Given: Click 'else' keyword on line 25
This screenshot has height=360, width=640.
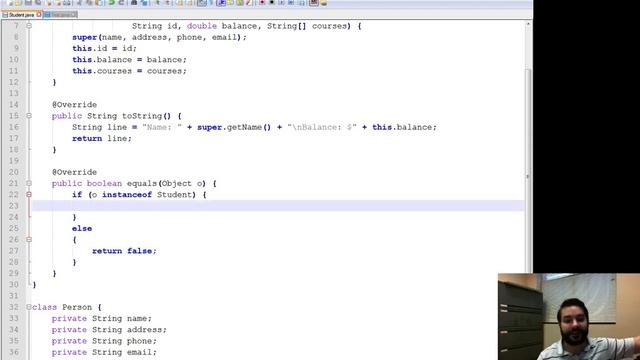Looking at the screenshot, I should click(x=82, y=229).
